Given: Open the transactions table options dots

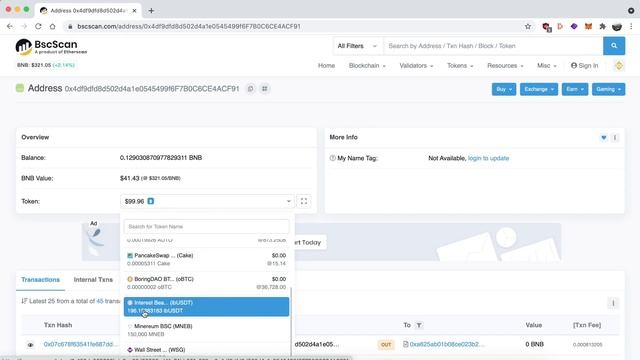Looking at the screenshot, I should [x=613, y=303].
